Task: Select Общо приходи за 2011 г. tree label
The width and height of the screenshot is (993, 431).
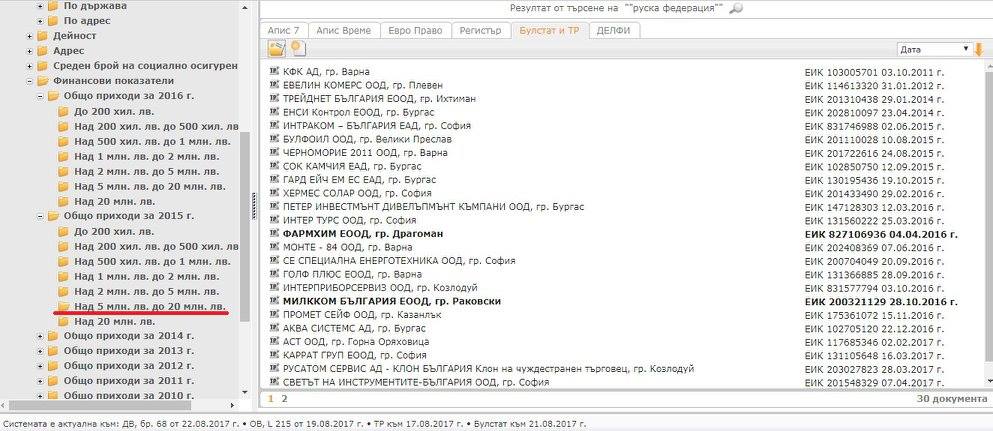Action: coord(129,381)
